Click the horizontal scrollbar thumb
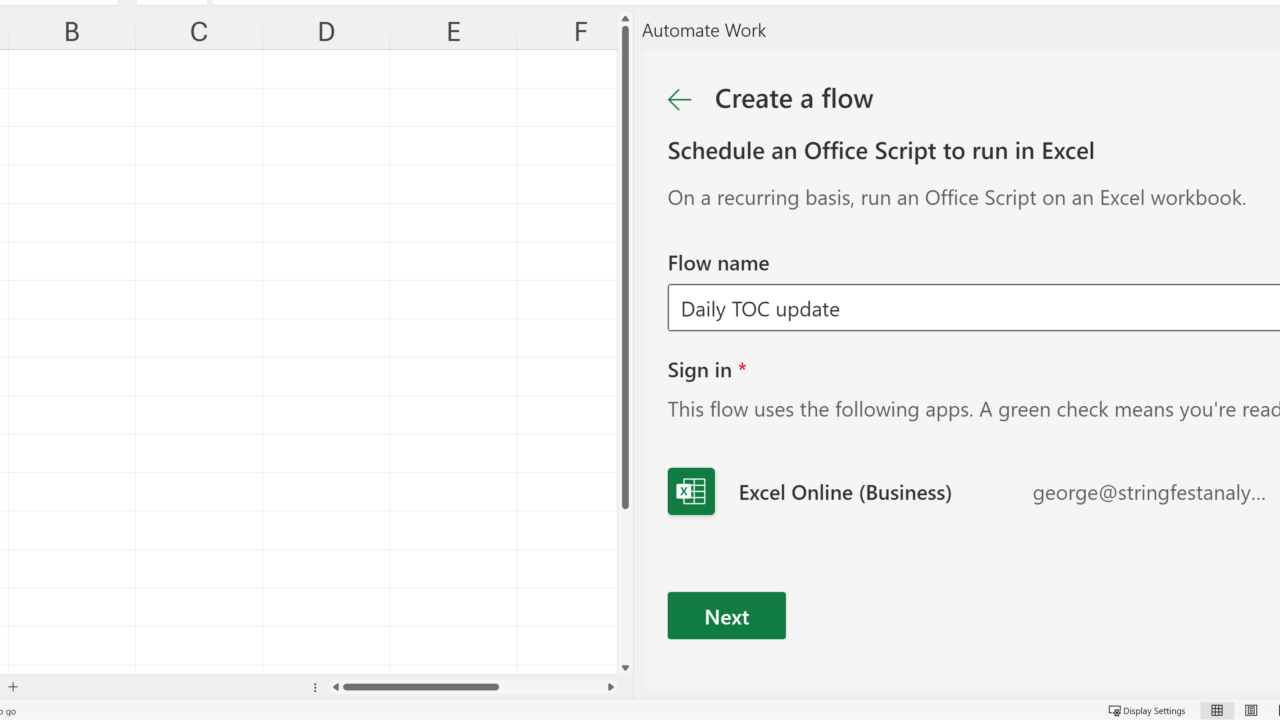Screen dimensions: 1280x720 point(421,687)
